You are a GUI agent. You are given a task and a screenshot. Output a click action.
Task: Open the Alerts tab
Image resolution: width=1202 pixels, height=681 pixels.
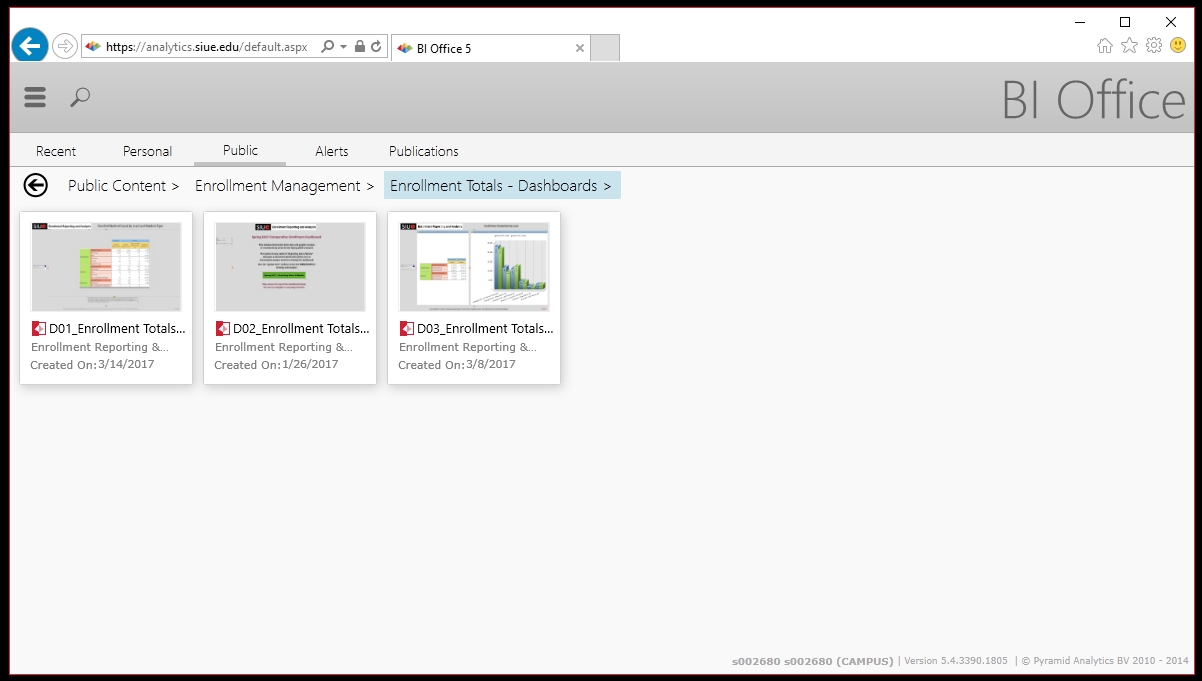pyautogui.click(x=332, y=151)
